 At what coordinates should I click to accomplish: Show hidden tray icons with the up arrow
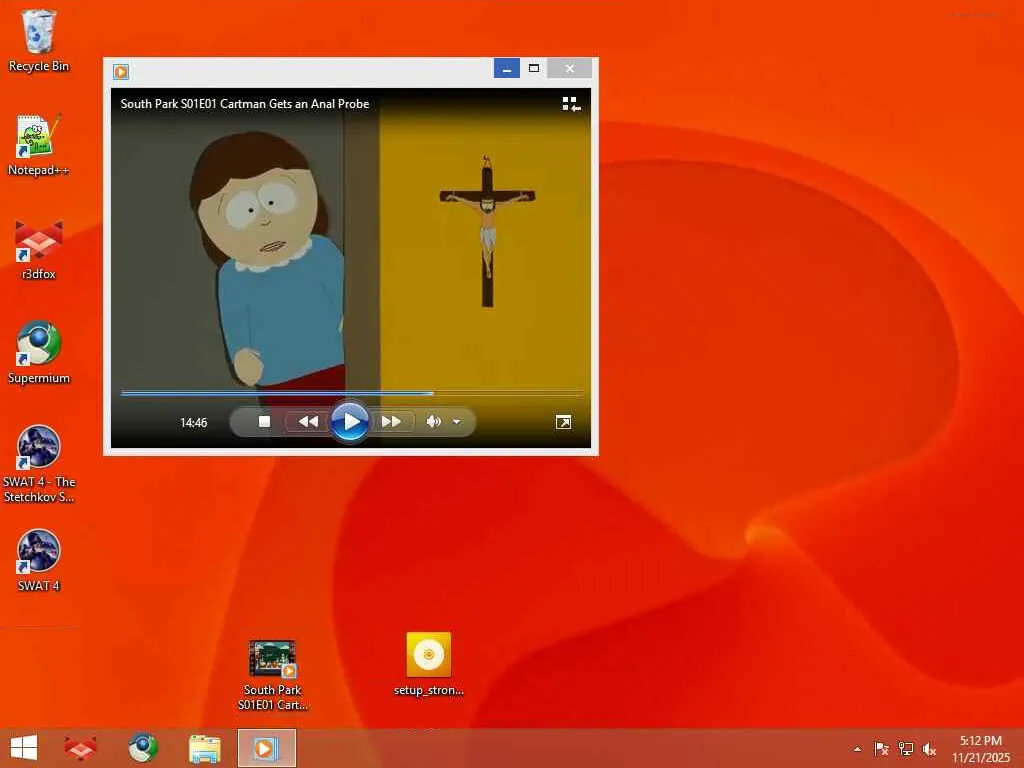[857, 749]
